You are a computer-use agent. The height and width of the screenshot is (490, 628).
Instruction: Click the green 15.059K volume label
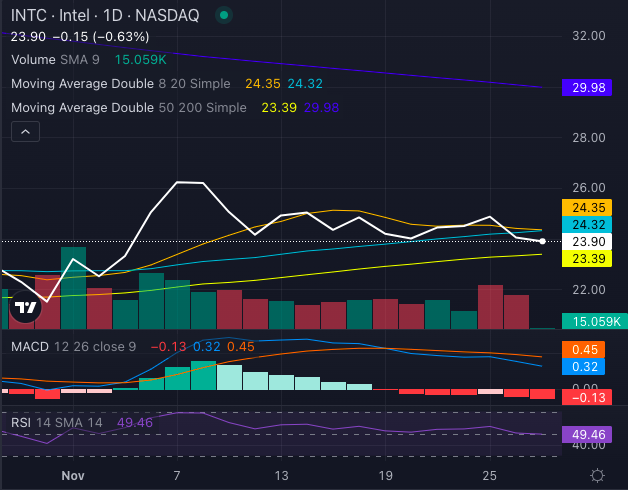coord(594,321)
